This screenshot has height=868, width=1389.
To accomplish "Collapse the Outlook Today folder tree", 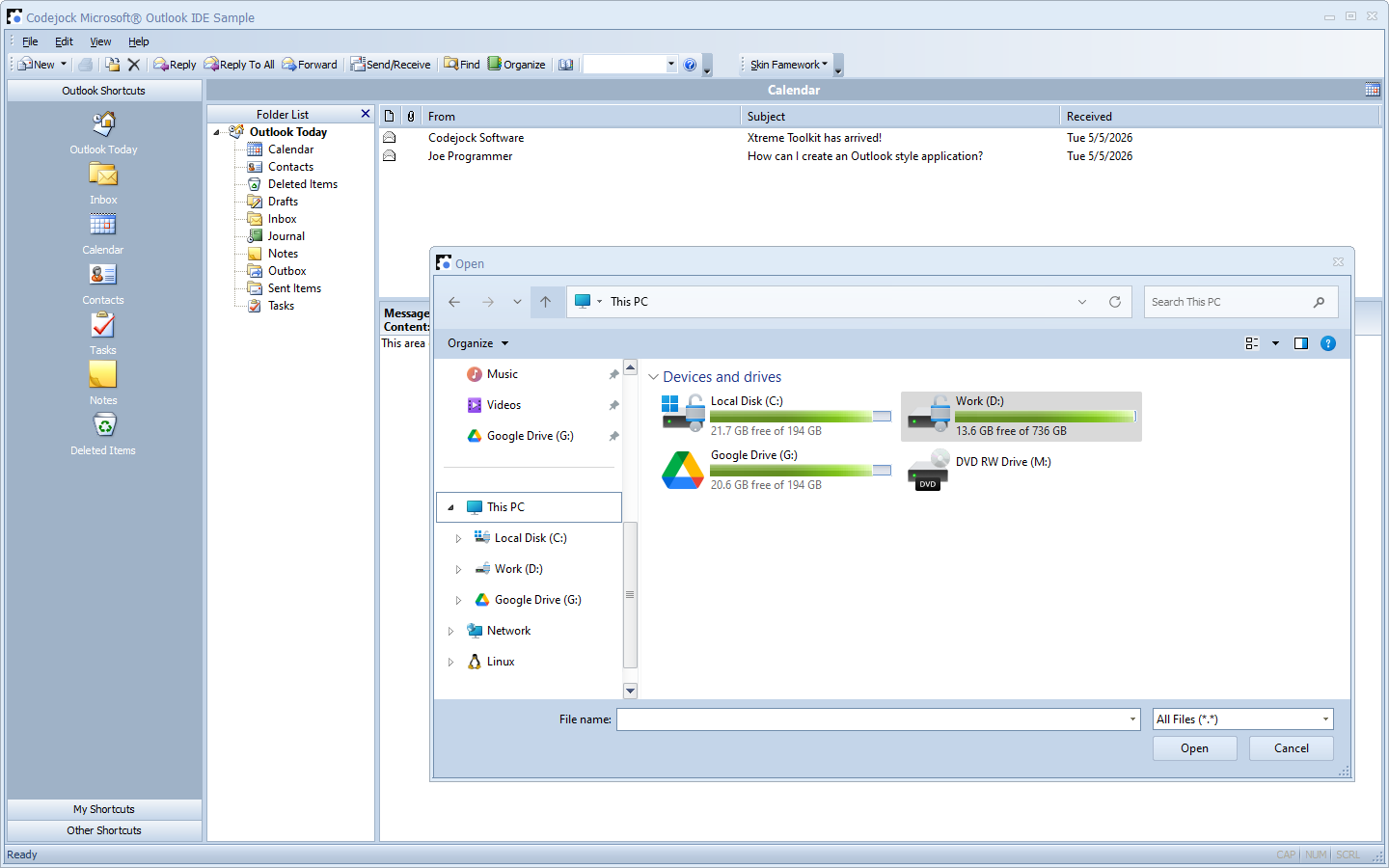I will 217,132.
